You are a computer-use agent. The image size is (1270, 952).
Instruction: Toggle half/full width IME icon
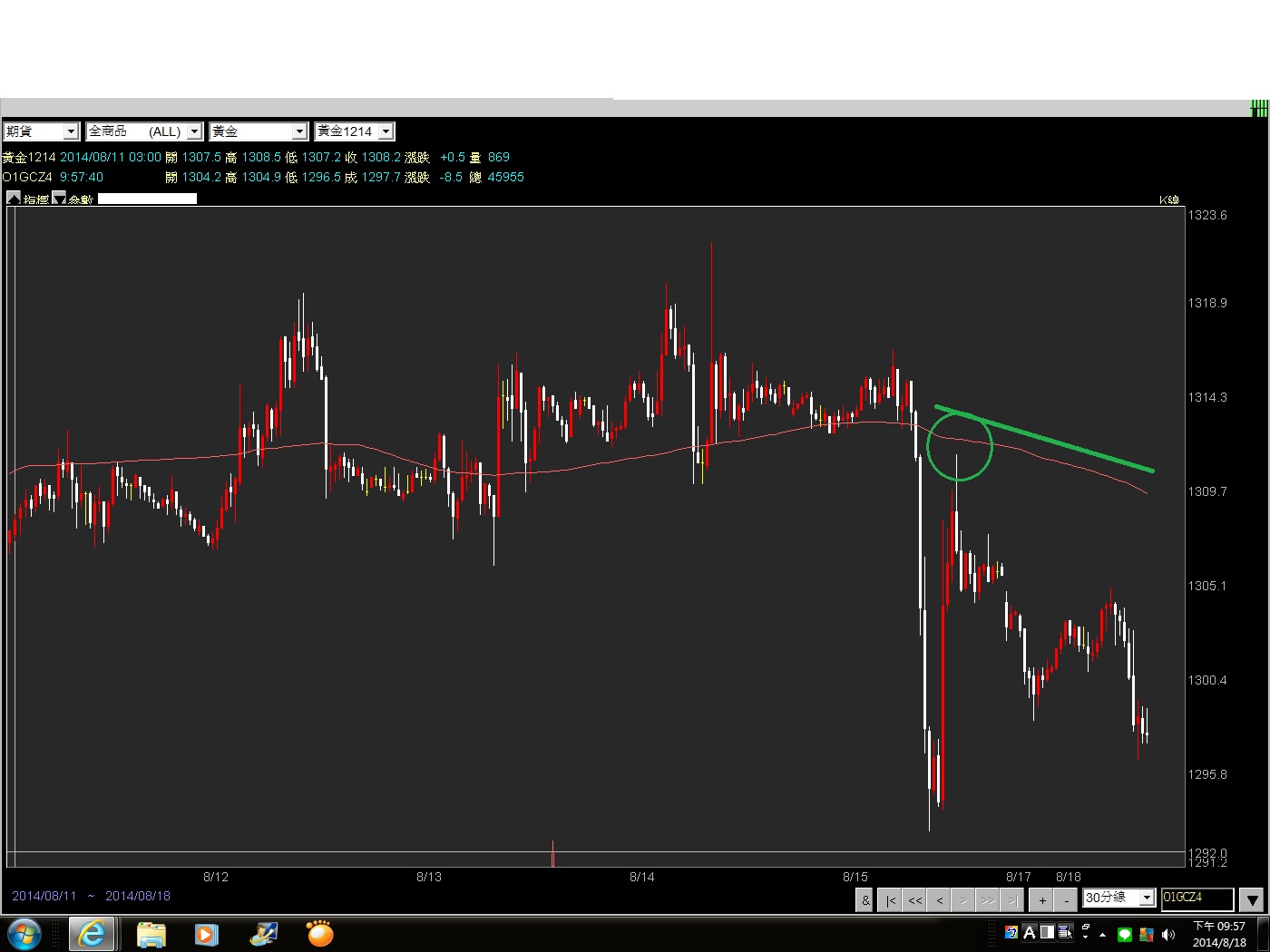(x=1047, y=932)
